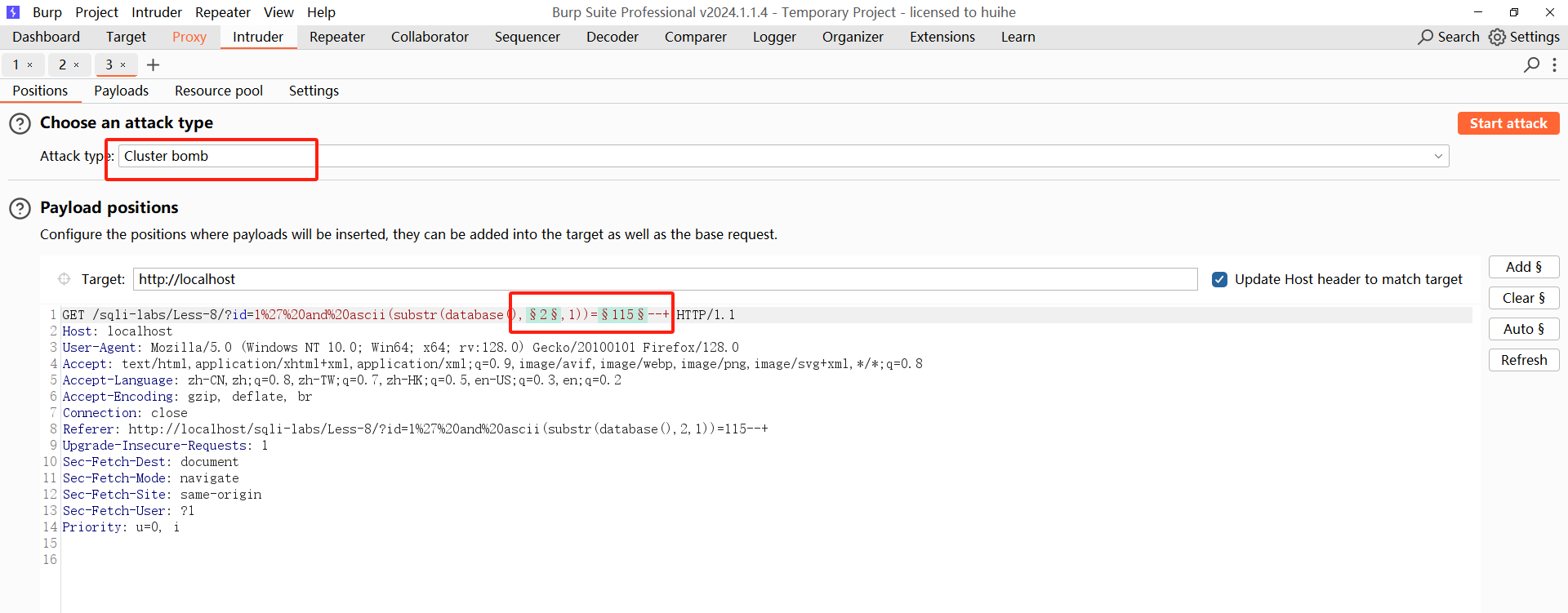Viewport: 1568px width, 613px height.
Task: Click the Burp Suite logo icon
Action: tap(12, 12)
